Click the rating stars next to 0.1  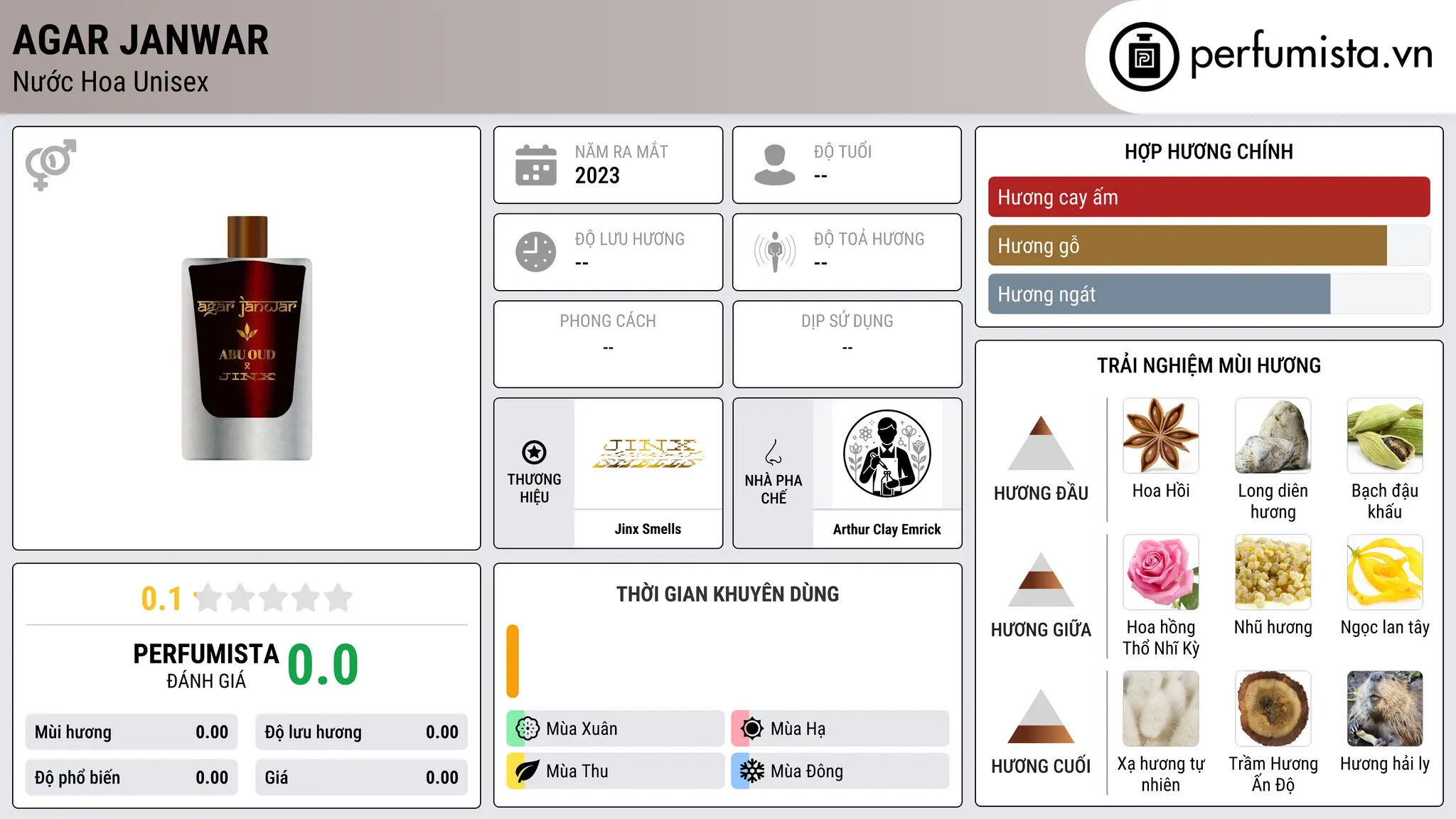[x=274, y=598]
